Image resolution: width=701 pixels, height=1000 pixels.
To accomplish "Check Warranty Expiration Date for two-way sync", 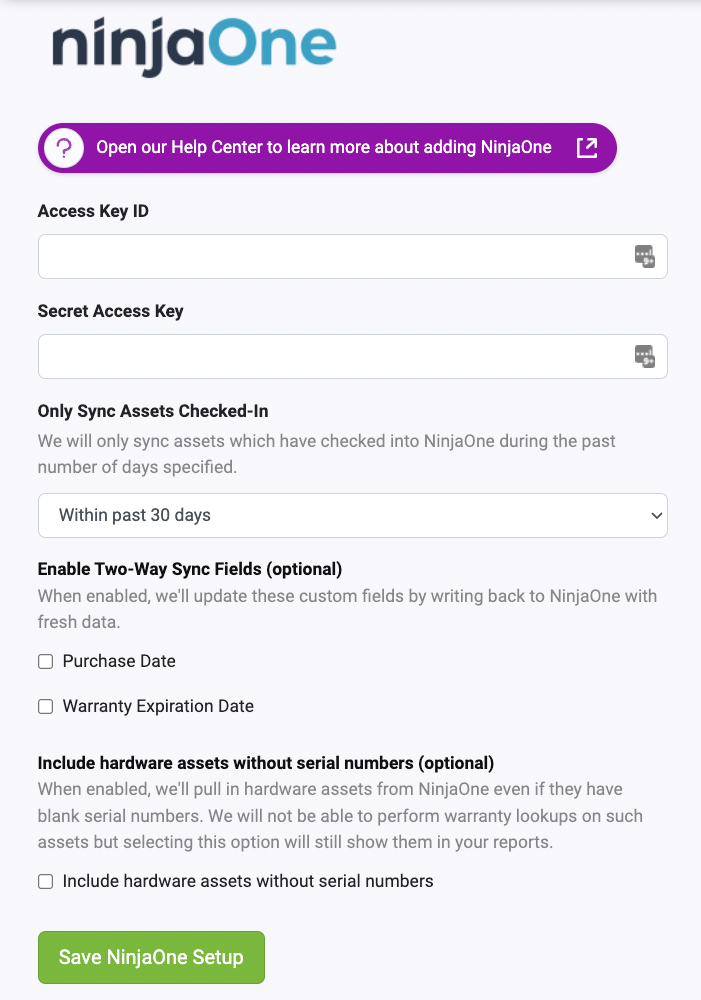I will [45, 706].
